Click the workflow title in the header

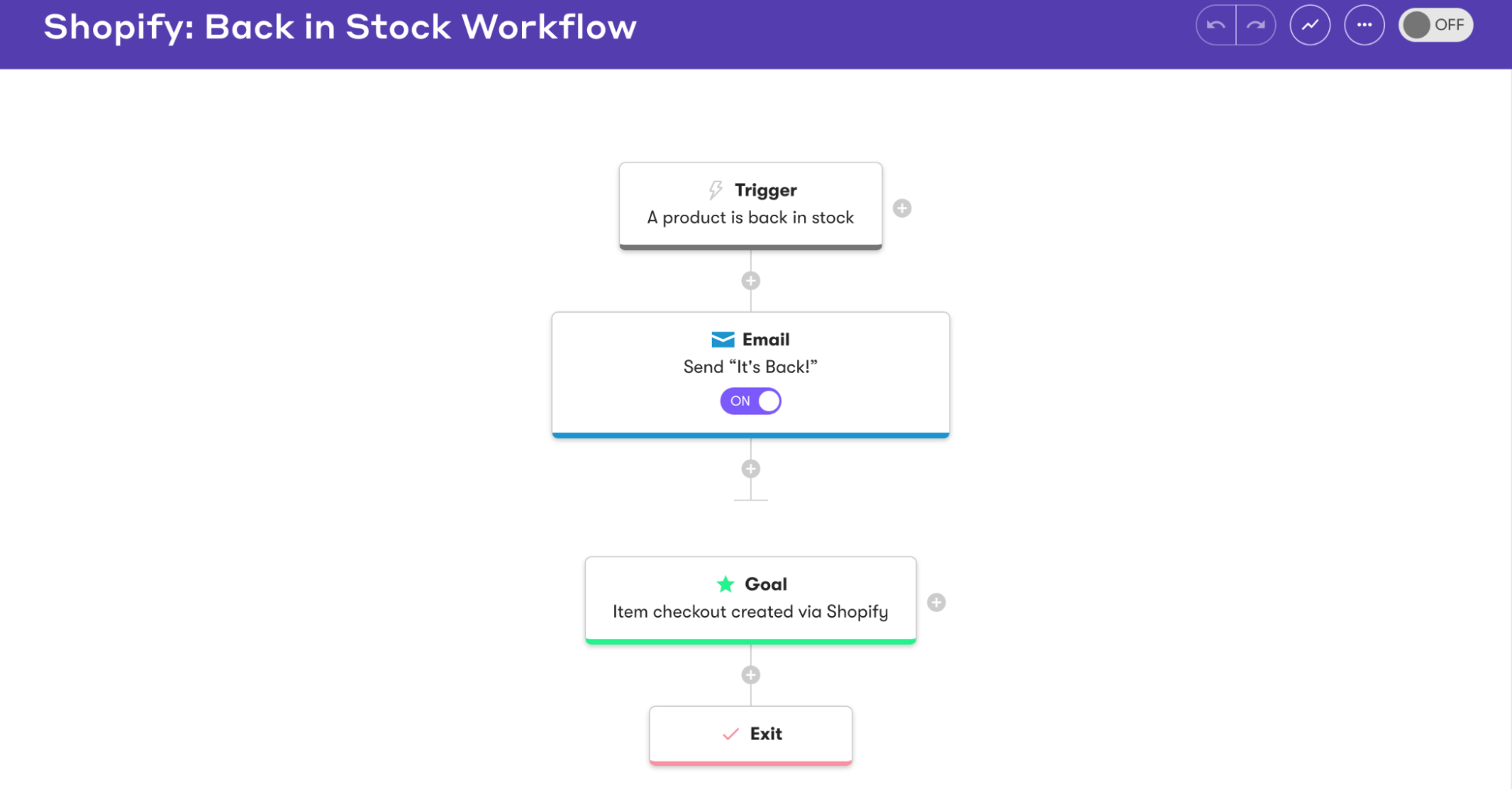point(340,26)
